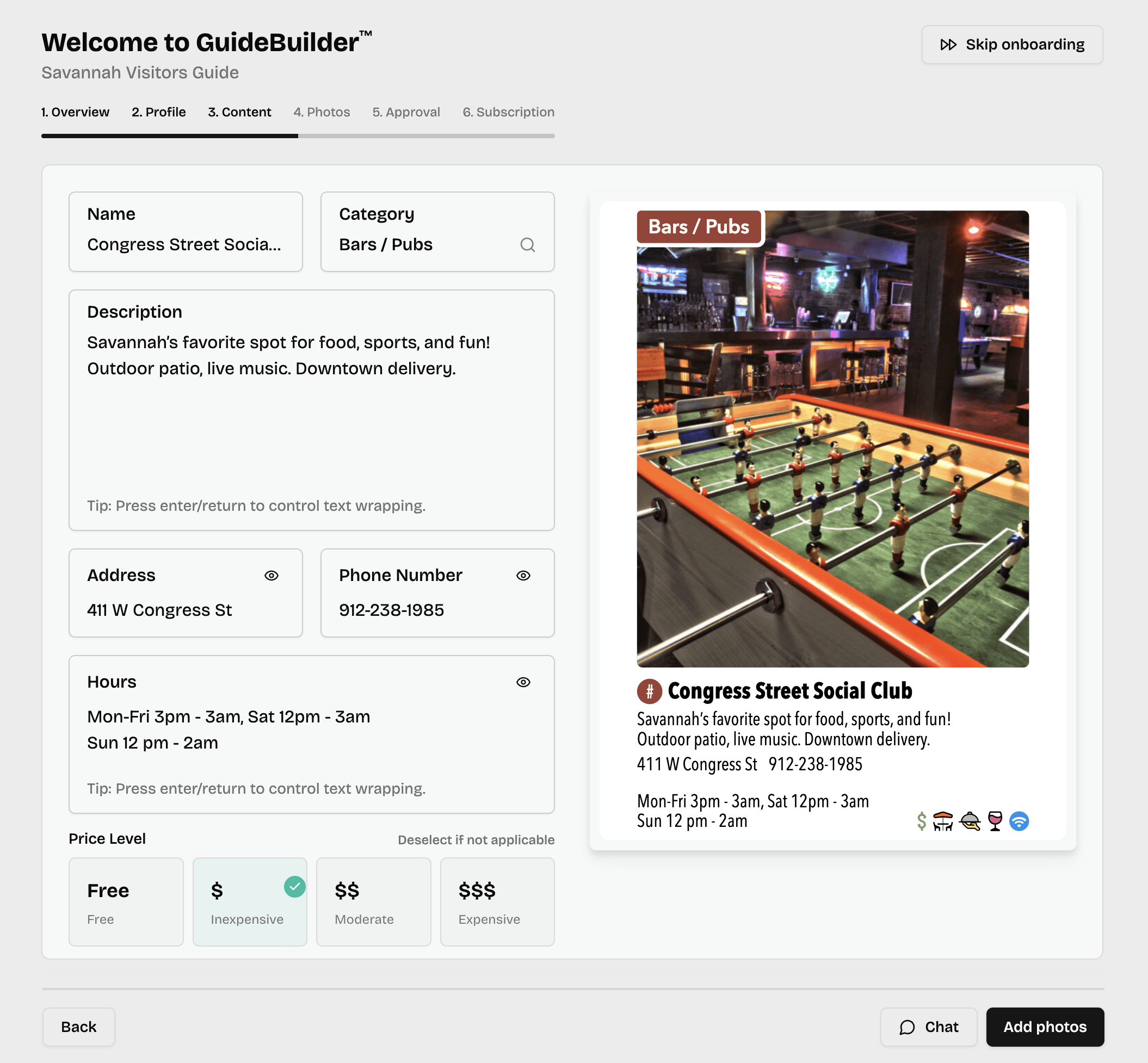The image size is (1148, 1063).
Task: Open the Chat button
Action: click(928, 1027)
